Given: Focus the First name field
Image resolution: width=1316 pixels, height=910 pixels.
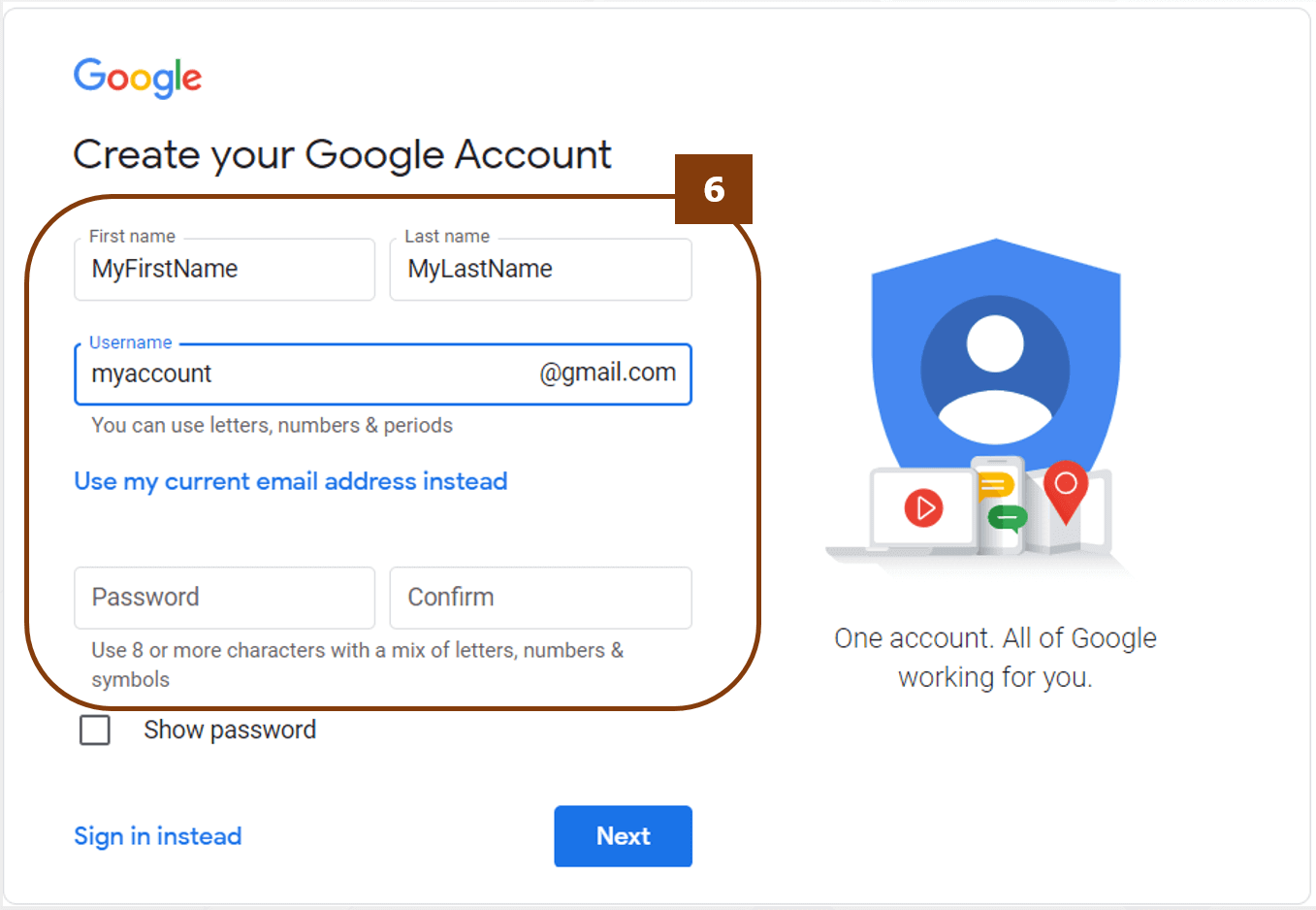Looking at the screenshot, I should [x=224, y=270].
